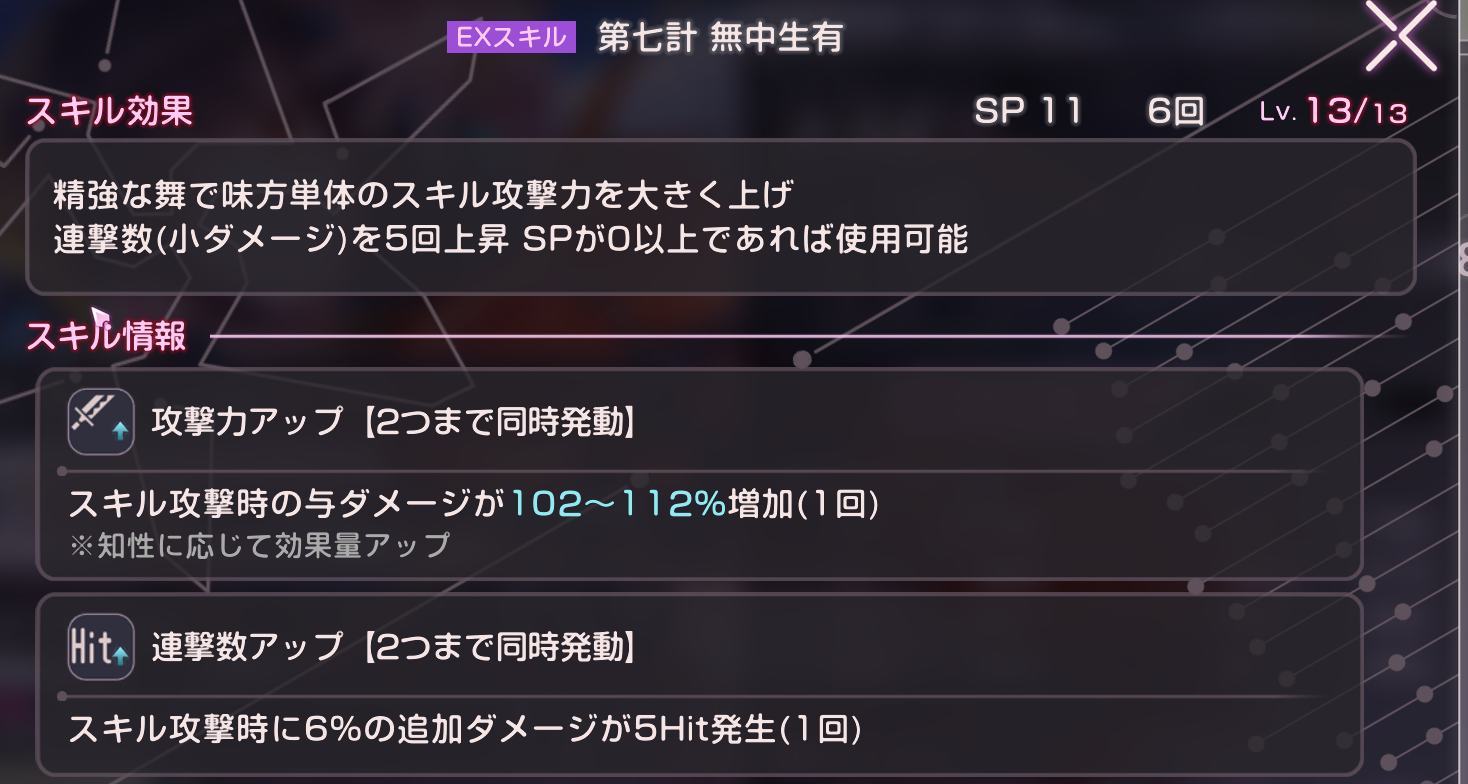
Task: Click the 6回 usage count
Action: [x=1175, y=111]
